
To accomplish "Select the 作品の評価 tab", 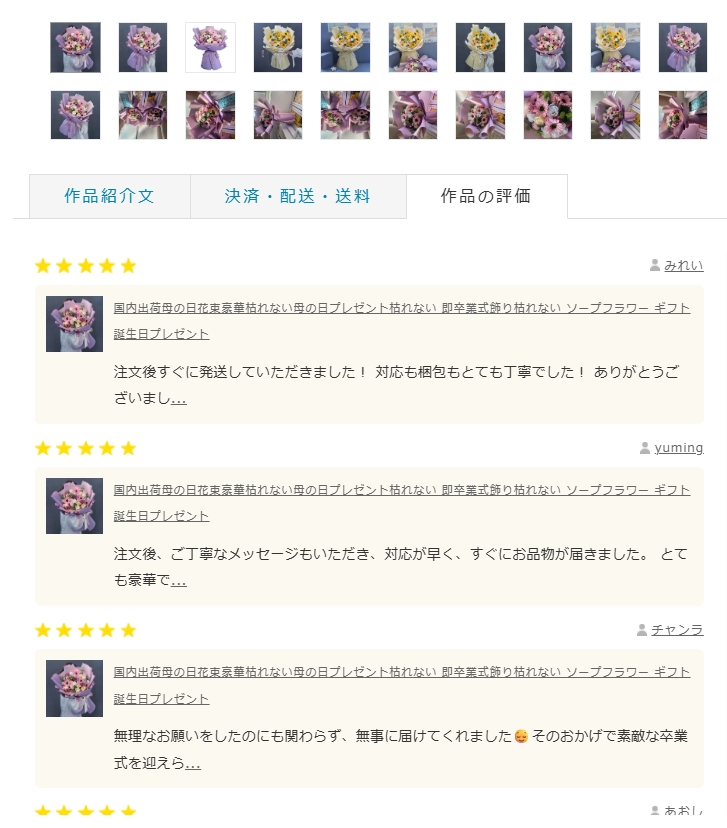I will [486, 196].
